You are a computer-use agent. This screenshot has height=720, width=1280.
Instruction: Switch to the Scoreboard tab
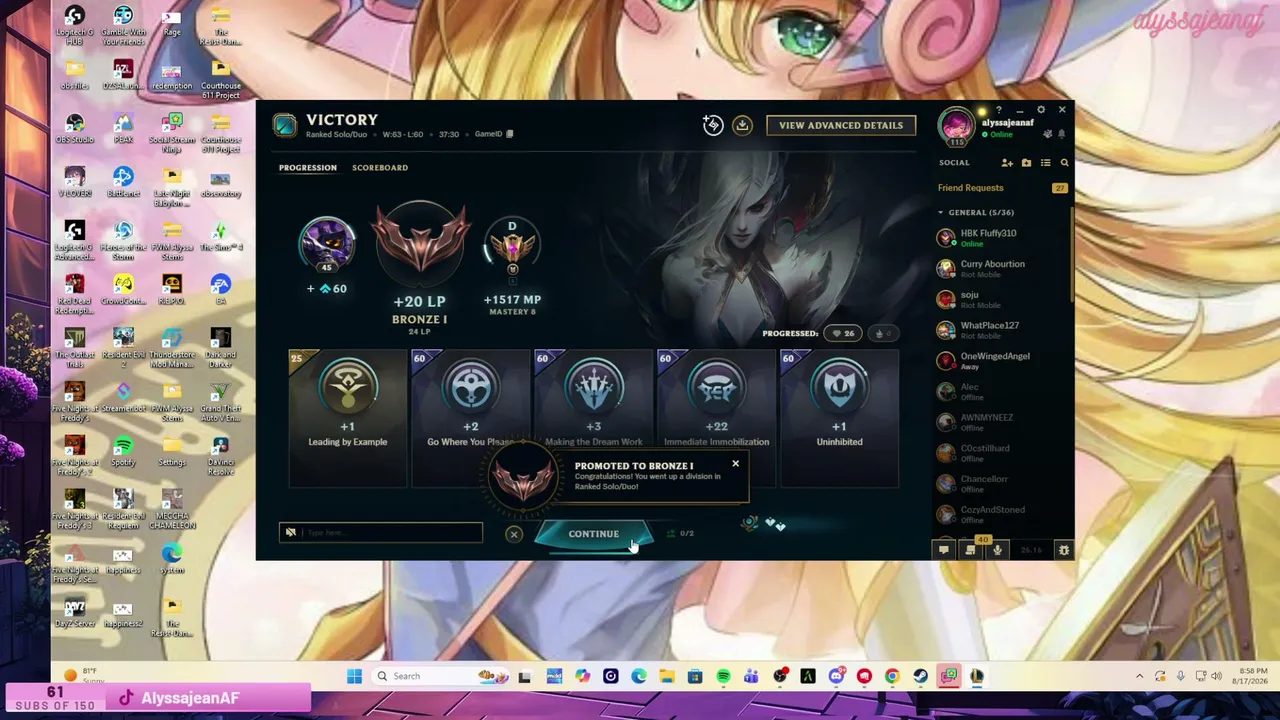tap(380, 167)
